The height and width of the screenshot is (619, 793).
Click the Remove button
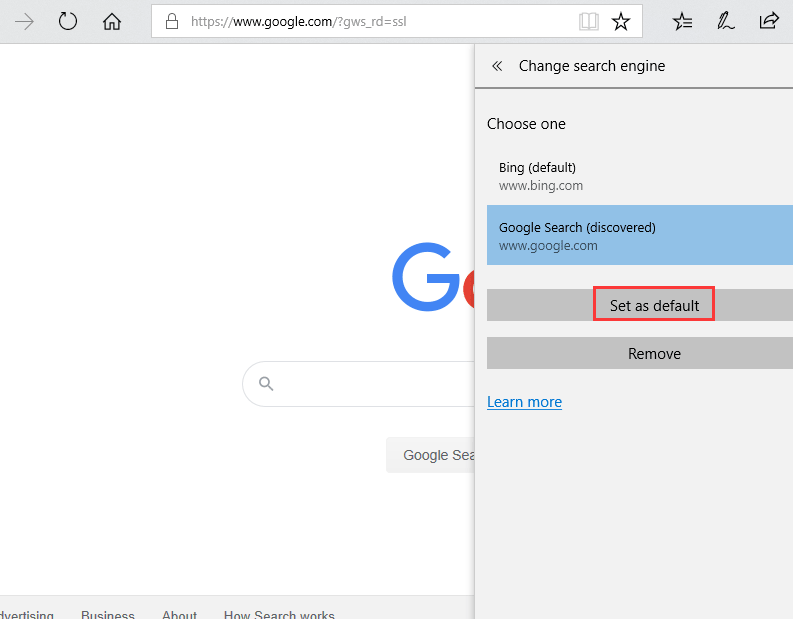640,353
